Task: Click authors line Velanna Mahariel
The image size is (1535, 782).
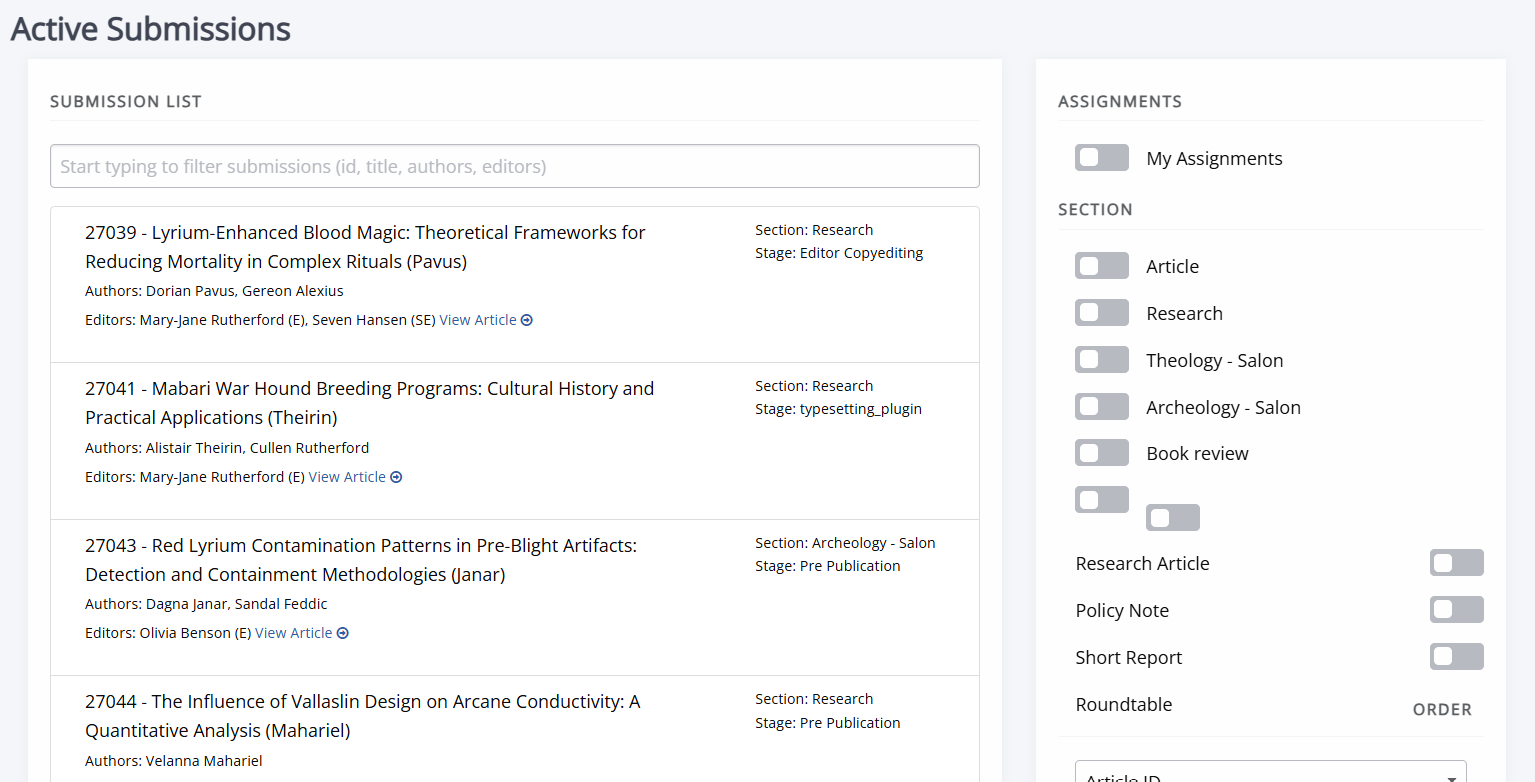Action: (174, 761)
